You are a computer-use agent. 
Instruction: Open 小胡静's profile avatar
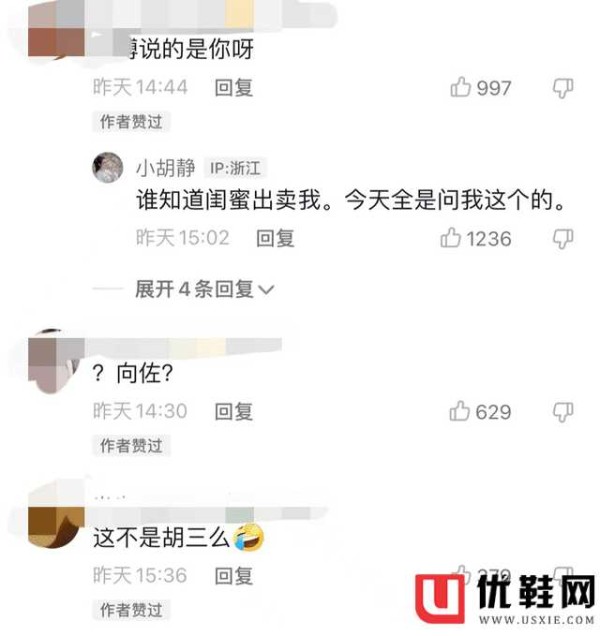pos(108,167)
